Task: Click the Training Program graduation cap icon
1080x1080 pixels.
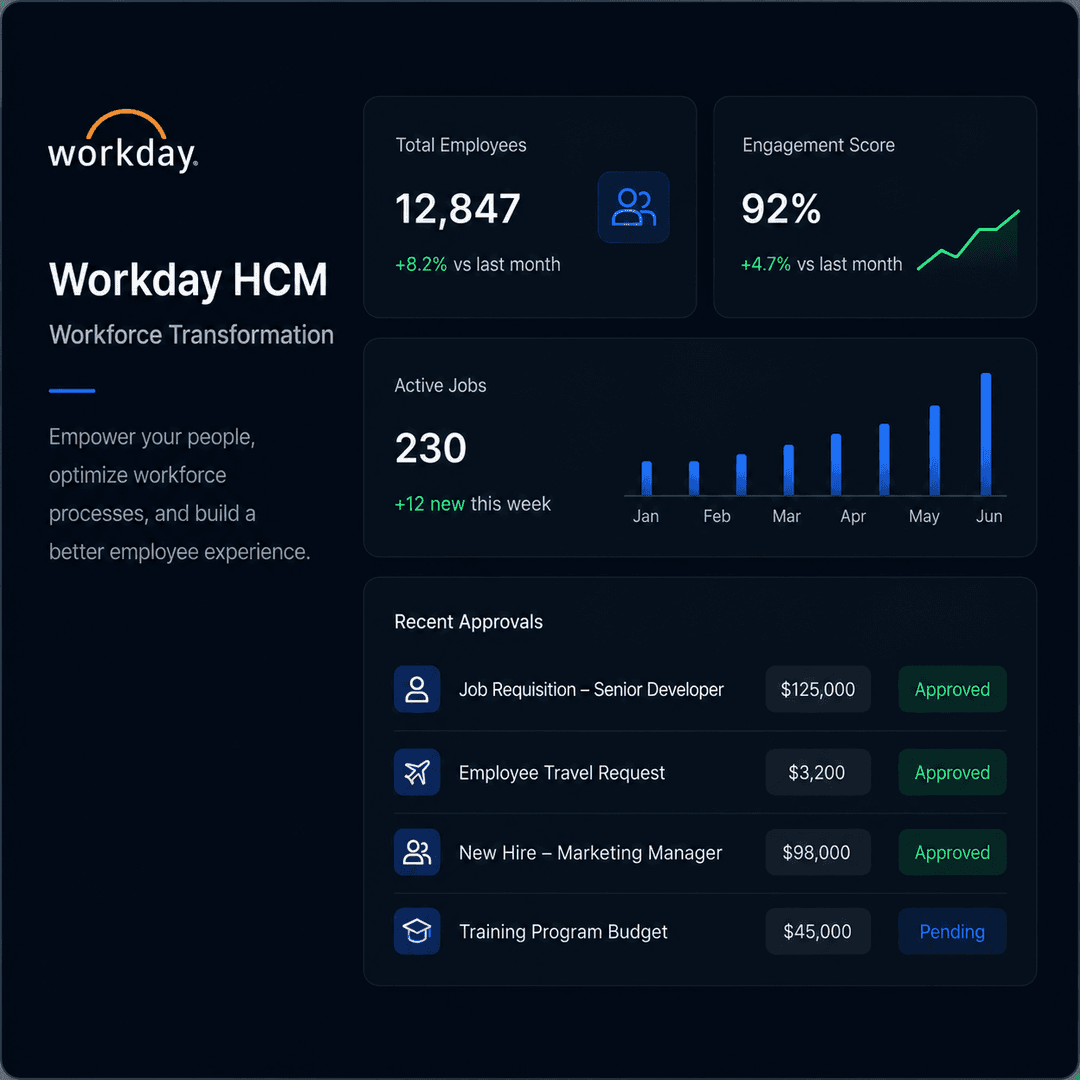Action: click(417, 931)
